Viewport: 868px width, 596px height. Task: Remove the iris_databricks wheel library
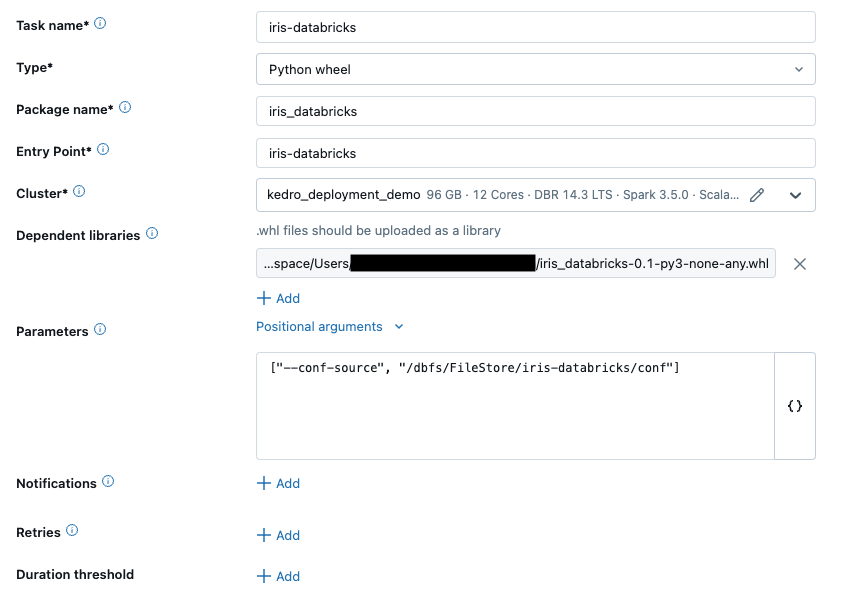pos(800,264)
